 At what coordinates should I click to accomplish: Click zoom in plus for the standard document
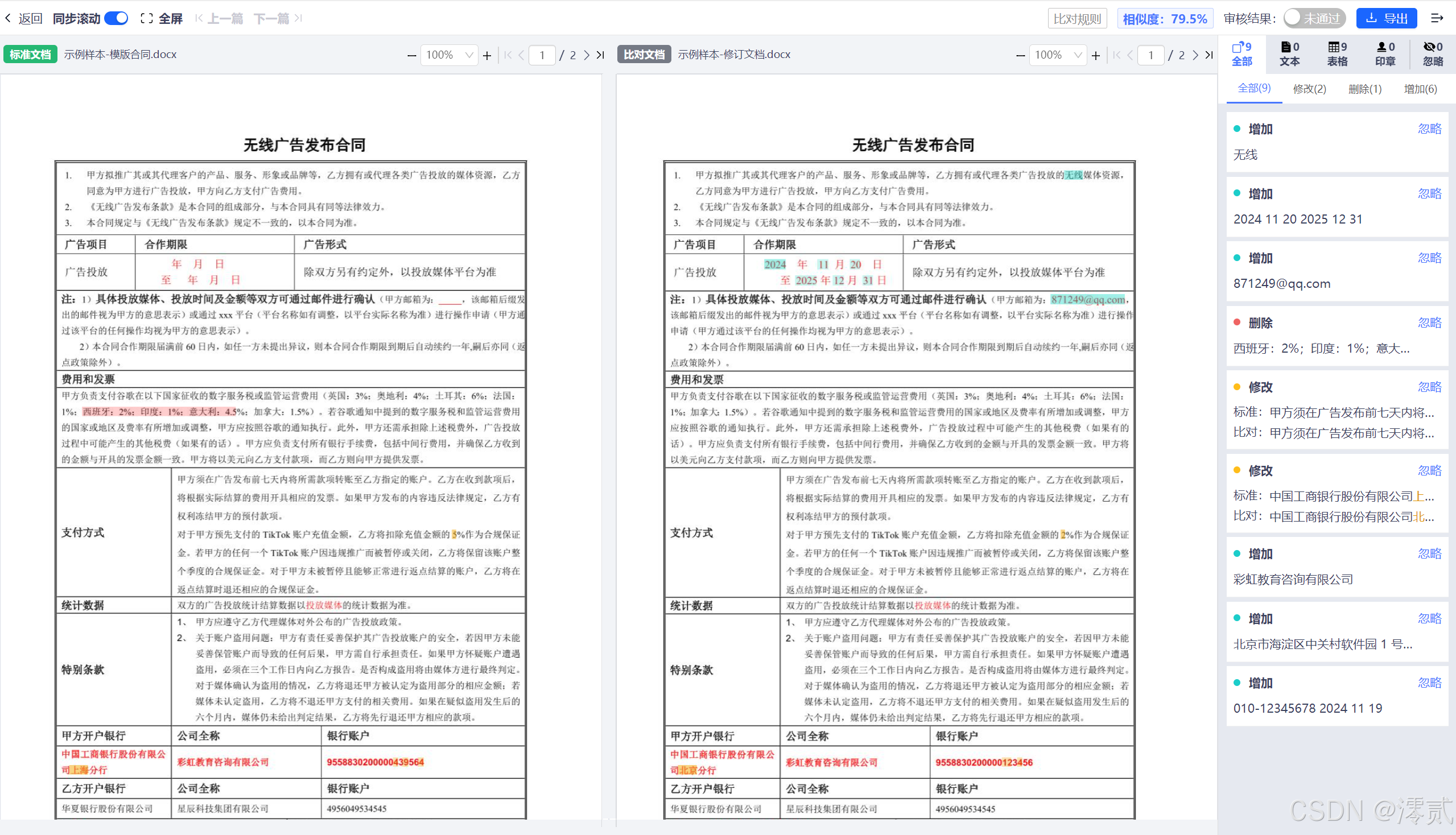[487, 55]
